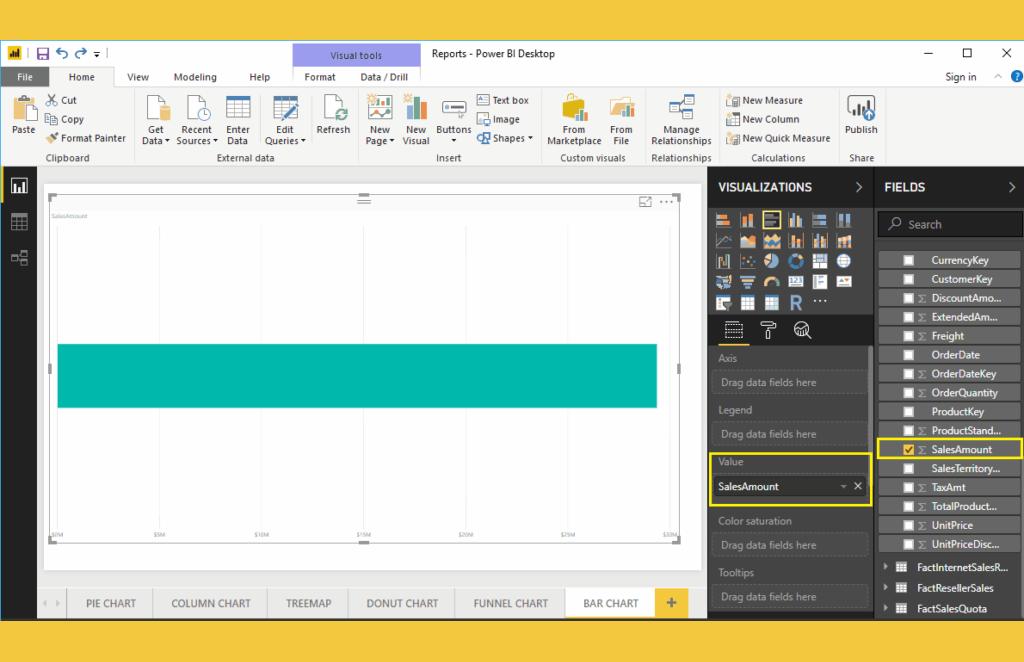The height and width of the screenshot is (662, 1024).
Task: Click Manage Relationships
Action: pyautogui.click(x=681, y=120)
